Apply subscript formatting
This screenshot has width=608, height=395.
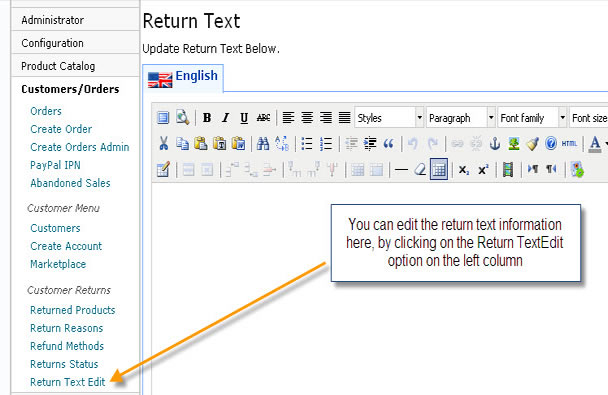[464, 170]
